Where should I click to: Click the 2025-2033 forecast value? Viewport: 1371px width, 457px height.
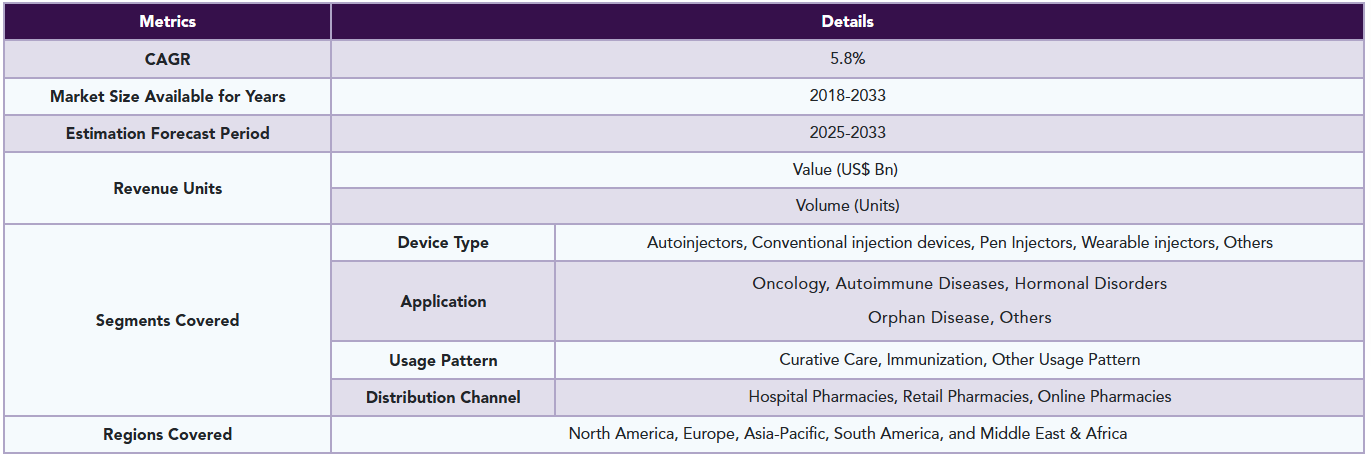[847, 133]
